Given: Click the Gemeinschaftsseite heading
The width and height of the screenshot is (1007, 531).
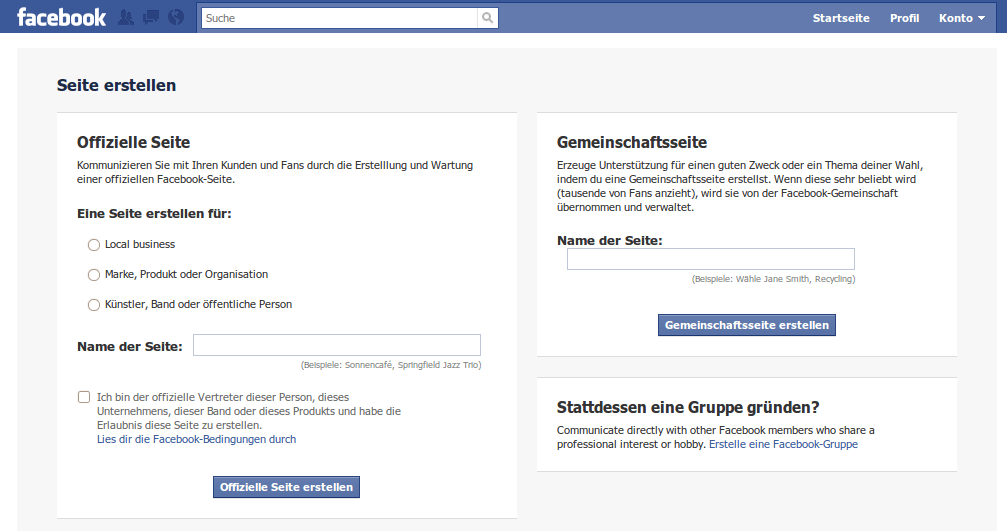Looking at the screenshot, I should 632,142.
